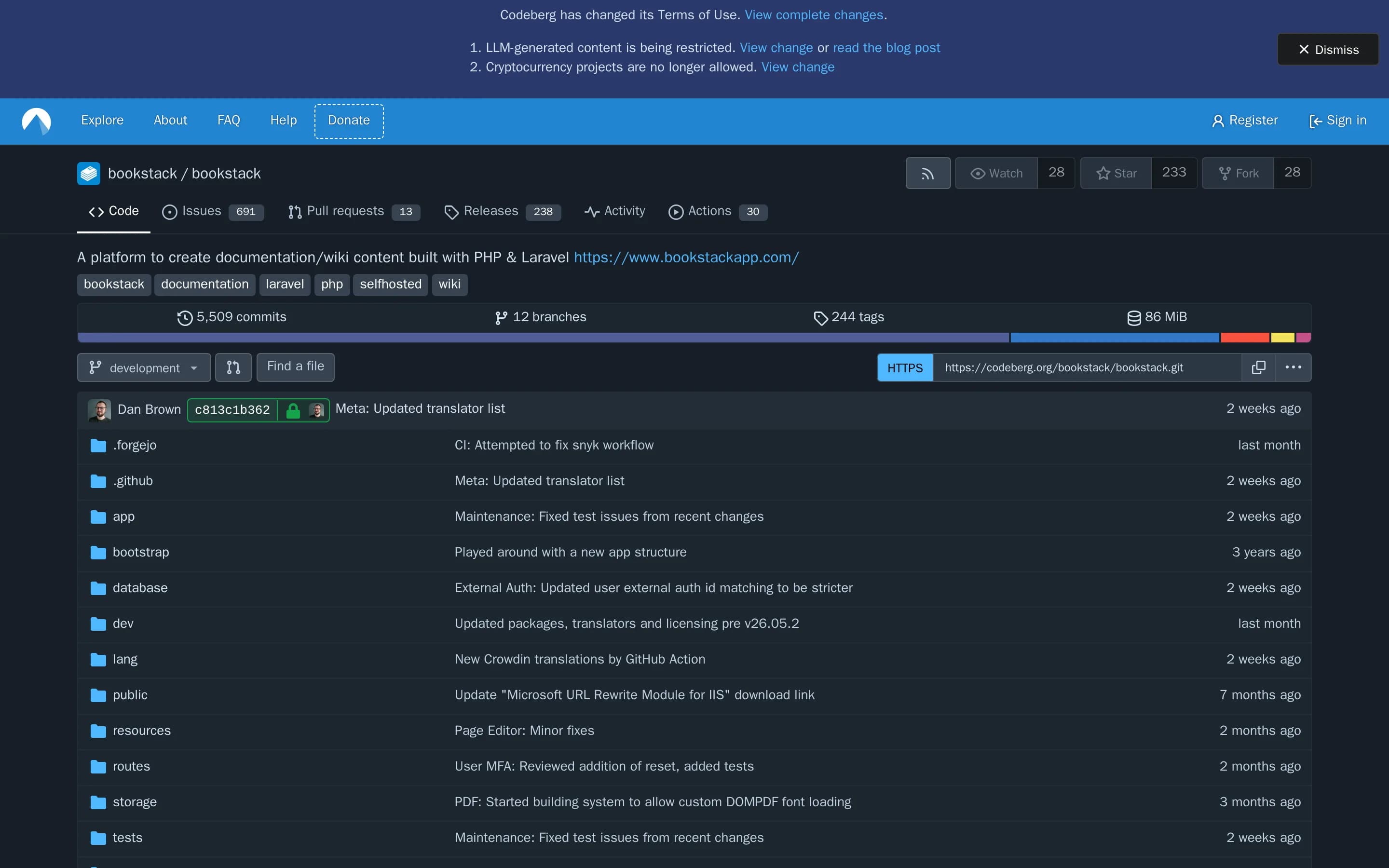1389x868 pixels.
Task: View the 12 branches list
Action: (x=541, y=317)
